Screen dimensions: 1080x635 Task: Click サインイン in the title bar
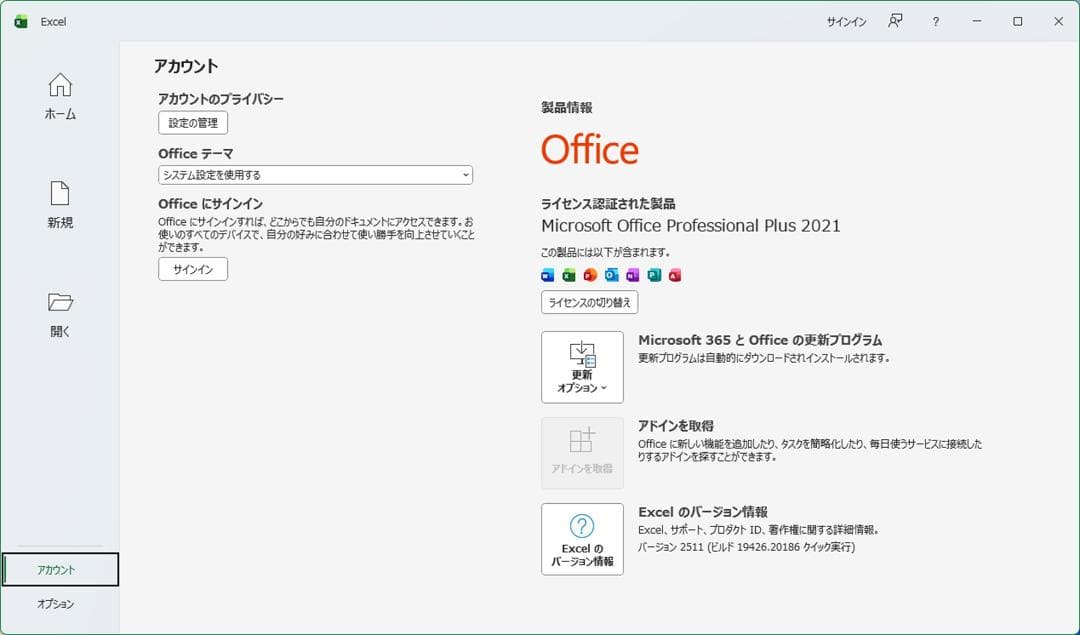click(846, 20)
